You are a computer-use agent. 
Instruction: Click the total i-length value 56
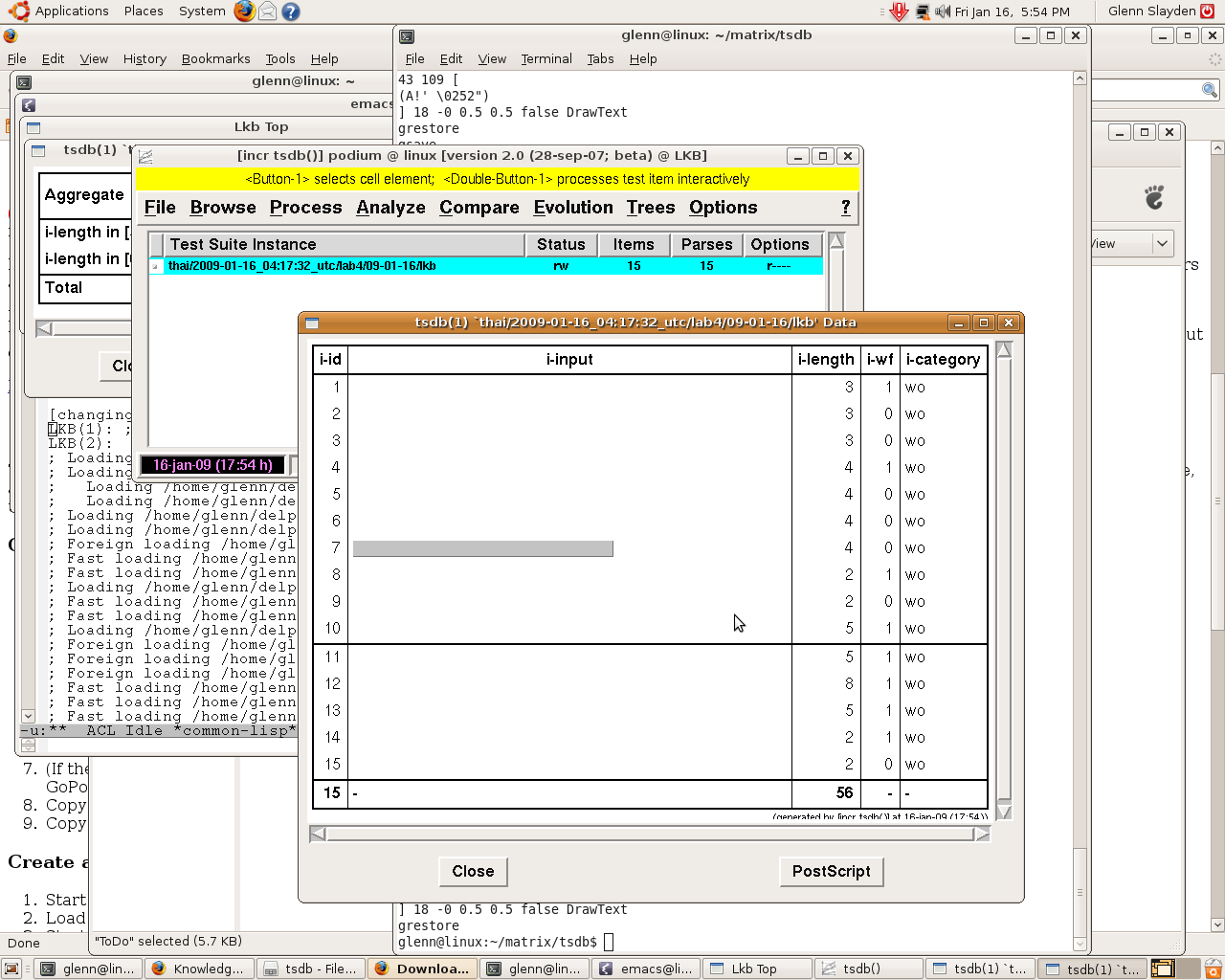click(844, 793)
